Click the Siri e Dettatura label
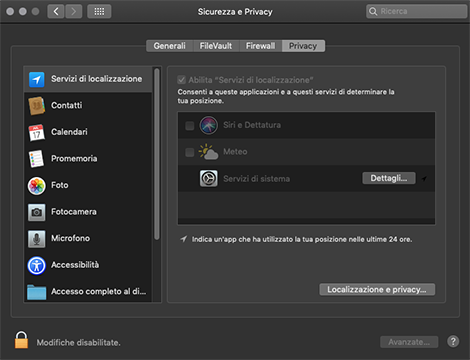Viewport: 470px width, 360px height. 252,125
